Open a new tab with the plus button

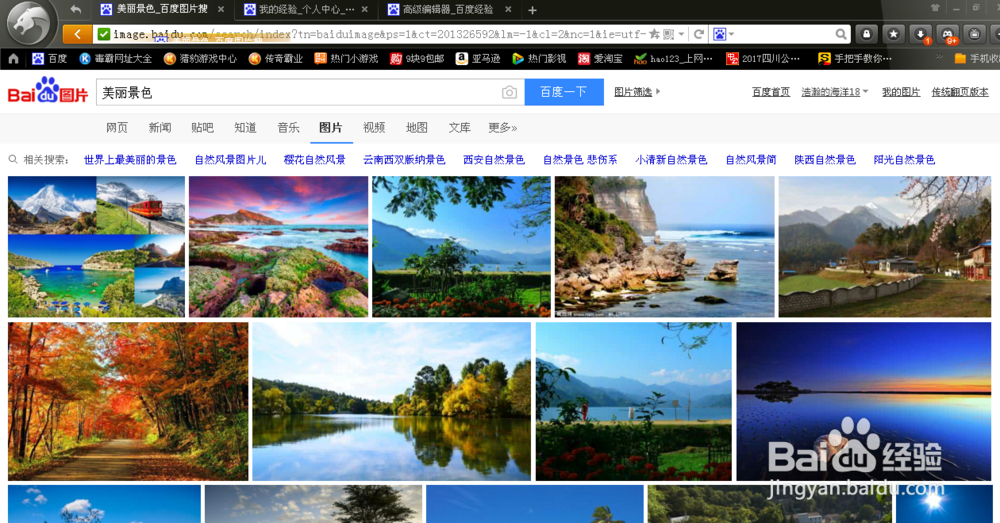click(x=532, y=10)
